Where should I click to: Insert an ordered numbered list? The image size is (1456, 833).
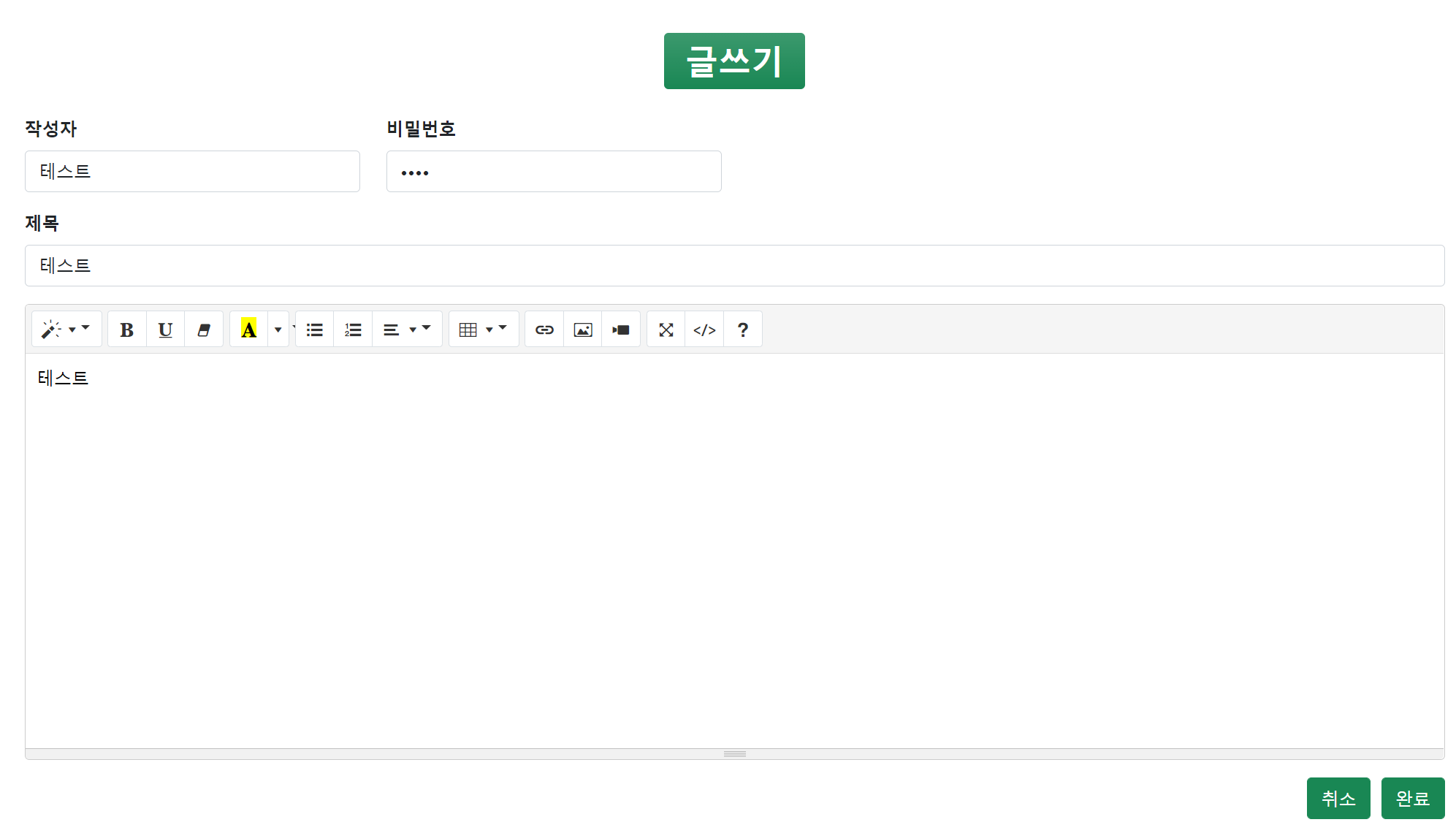[353, 330]
